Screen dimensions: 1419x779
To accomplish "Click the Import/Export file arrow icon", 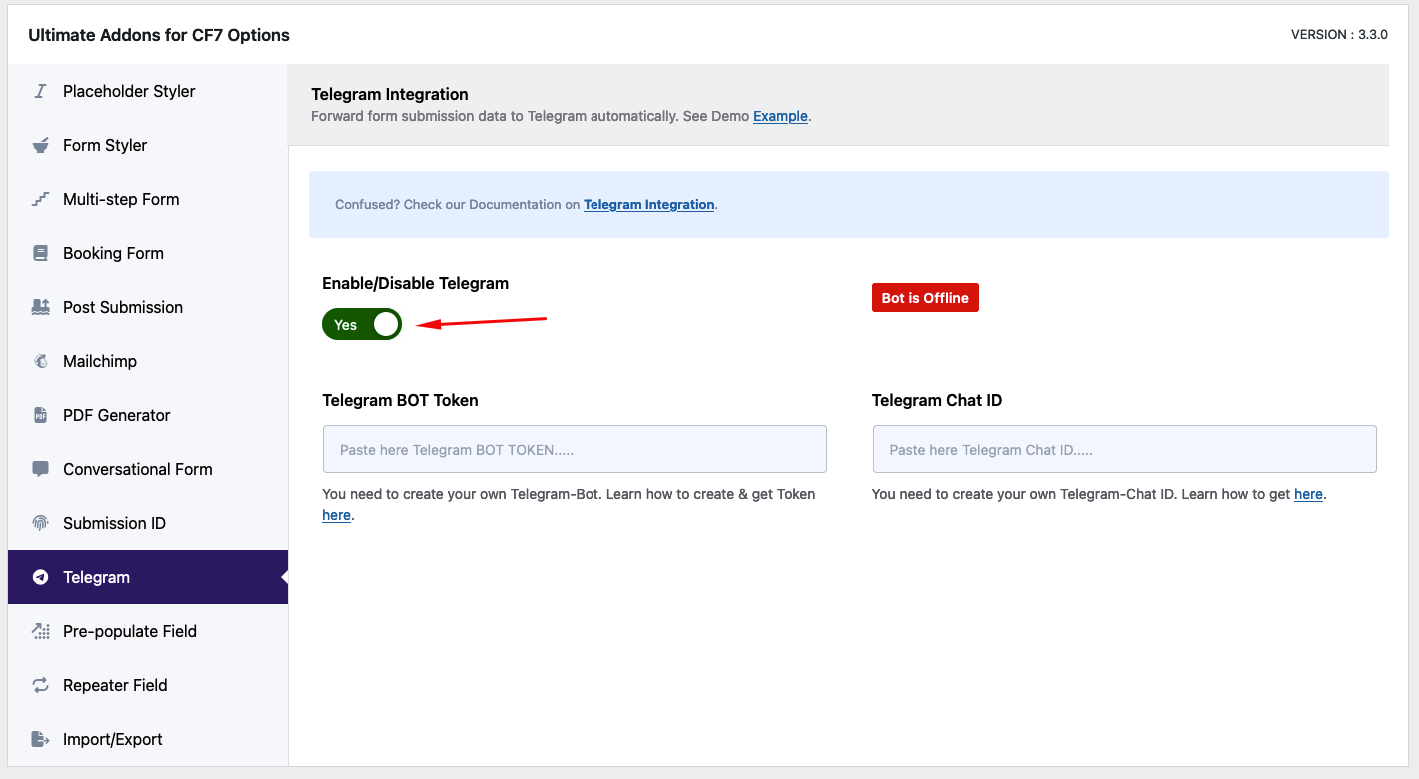I will (40, 739).
